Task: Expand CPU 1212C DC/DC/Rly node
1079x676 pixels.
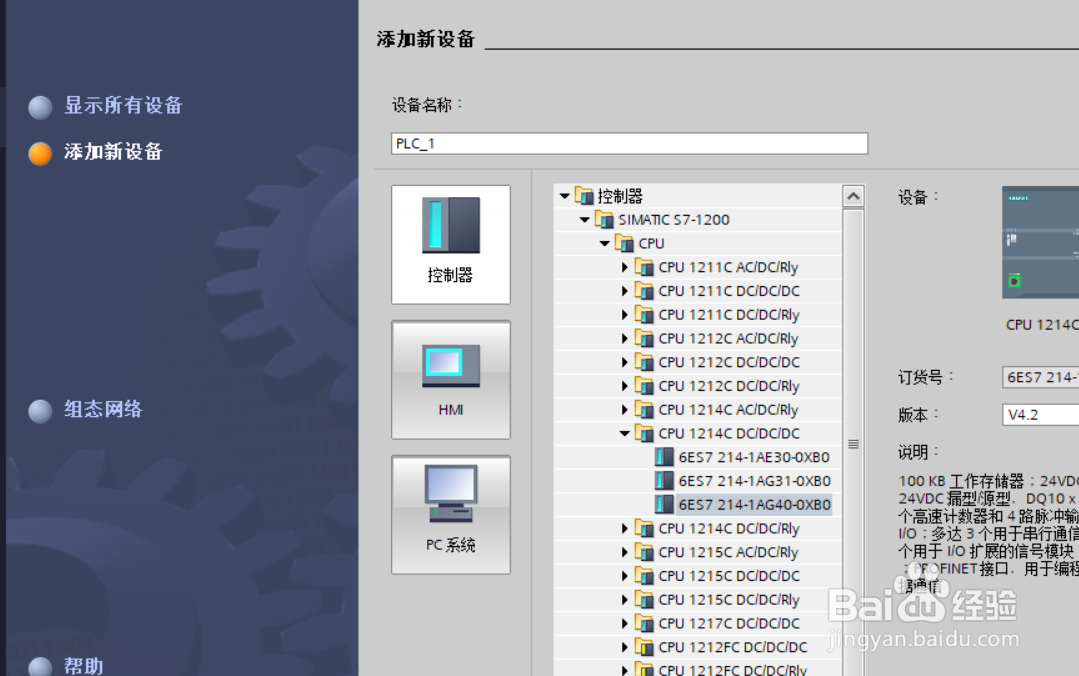Action: point(624,386)
